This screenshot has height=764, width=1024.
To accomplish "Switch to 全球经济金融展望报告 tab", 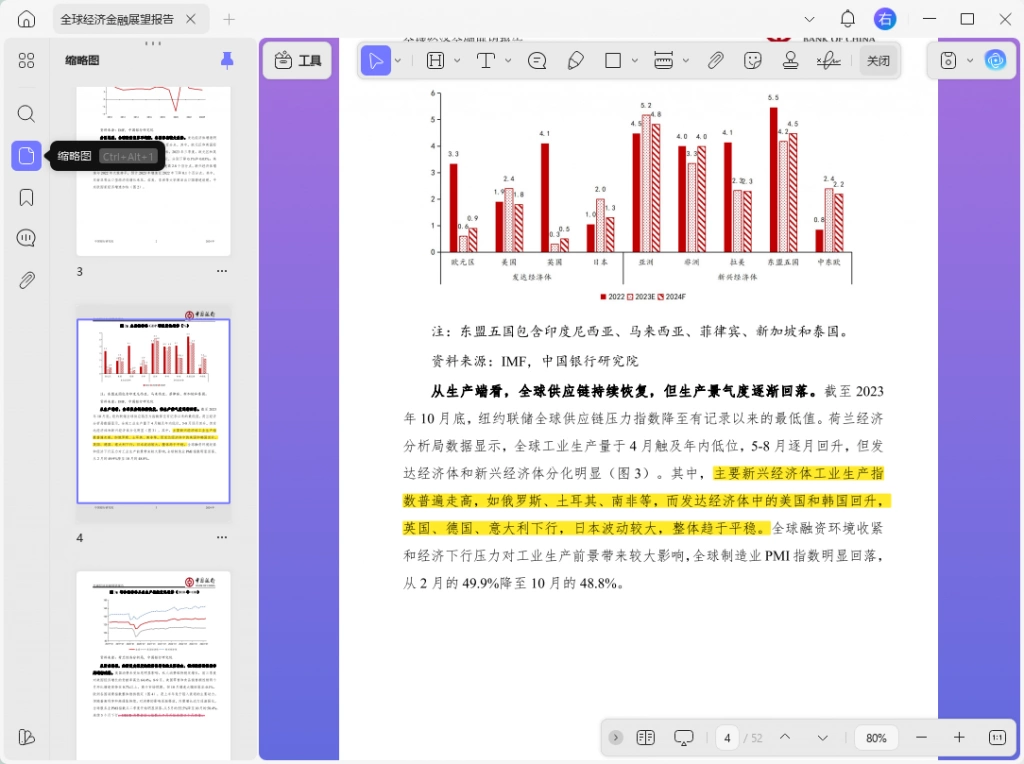I will [117, 20].
